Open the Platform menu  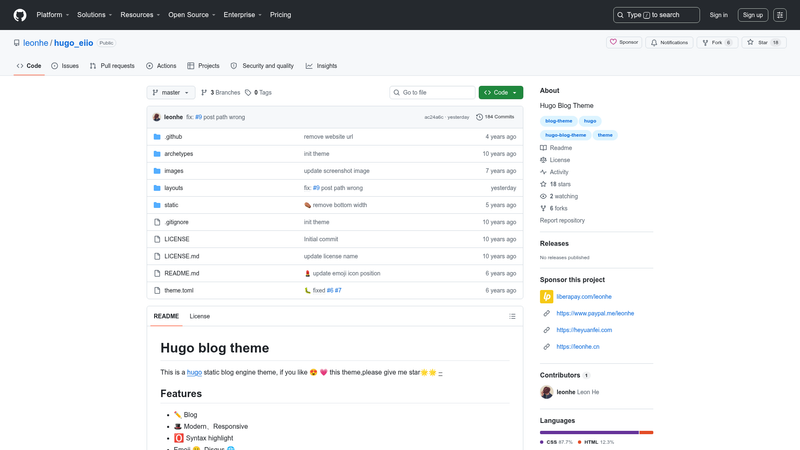pos(53,15)
